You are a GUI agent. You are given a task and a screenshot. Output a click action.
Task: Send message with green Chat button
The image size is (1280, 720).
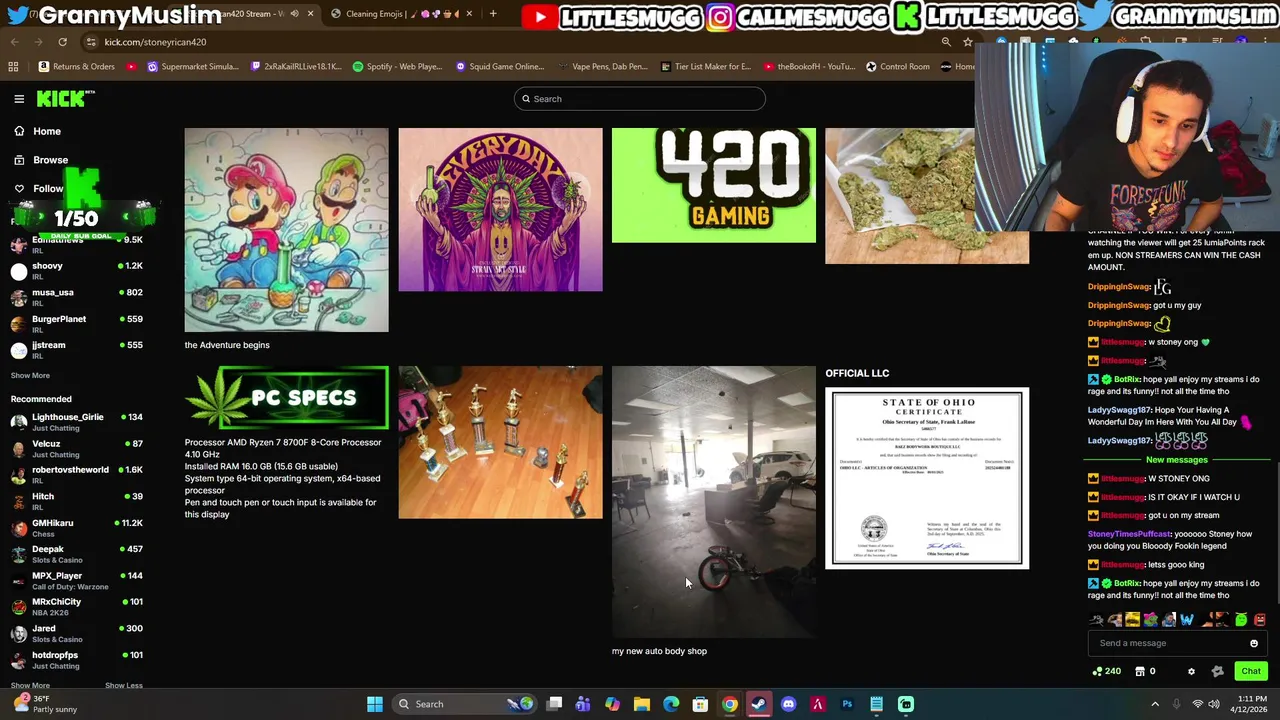[x=1251, y=671]
